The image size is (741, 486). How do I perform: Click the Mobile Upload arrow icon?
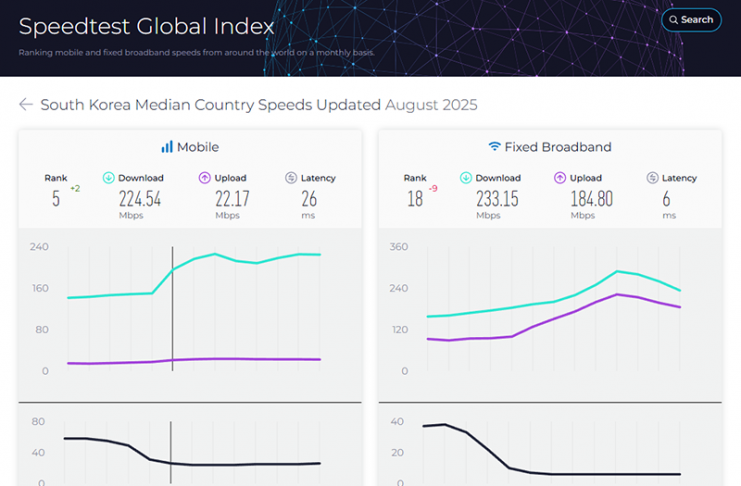(x=205, y=178)
